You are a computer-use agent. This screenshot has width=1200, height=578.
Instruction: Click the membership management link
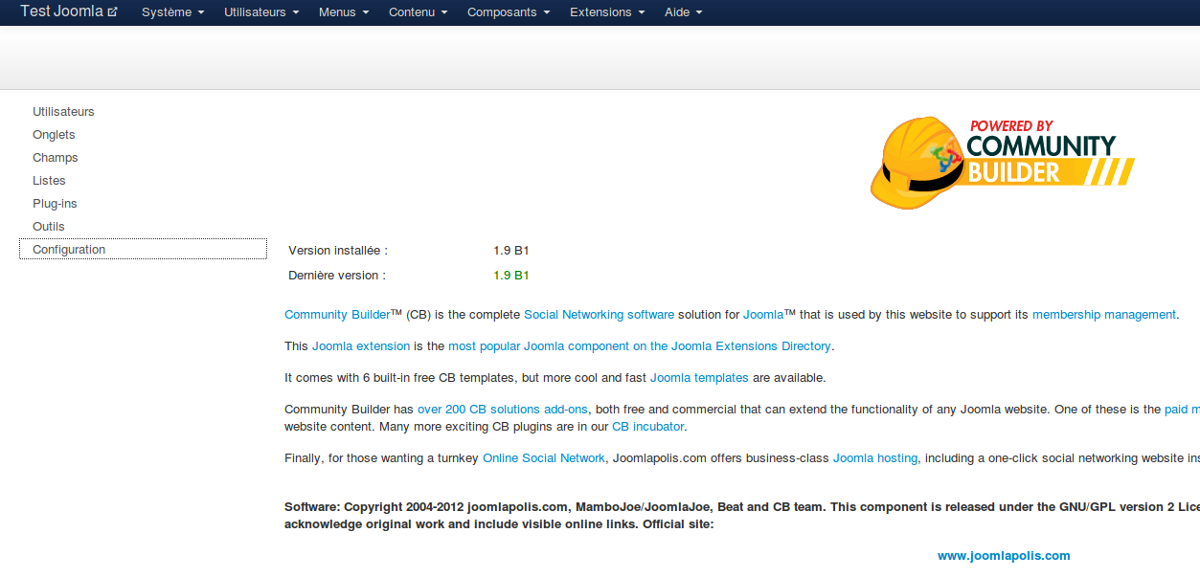pos(1103,315)
